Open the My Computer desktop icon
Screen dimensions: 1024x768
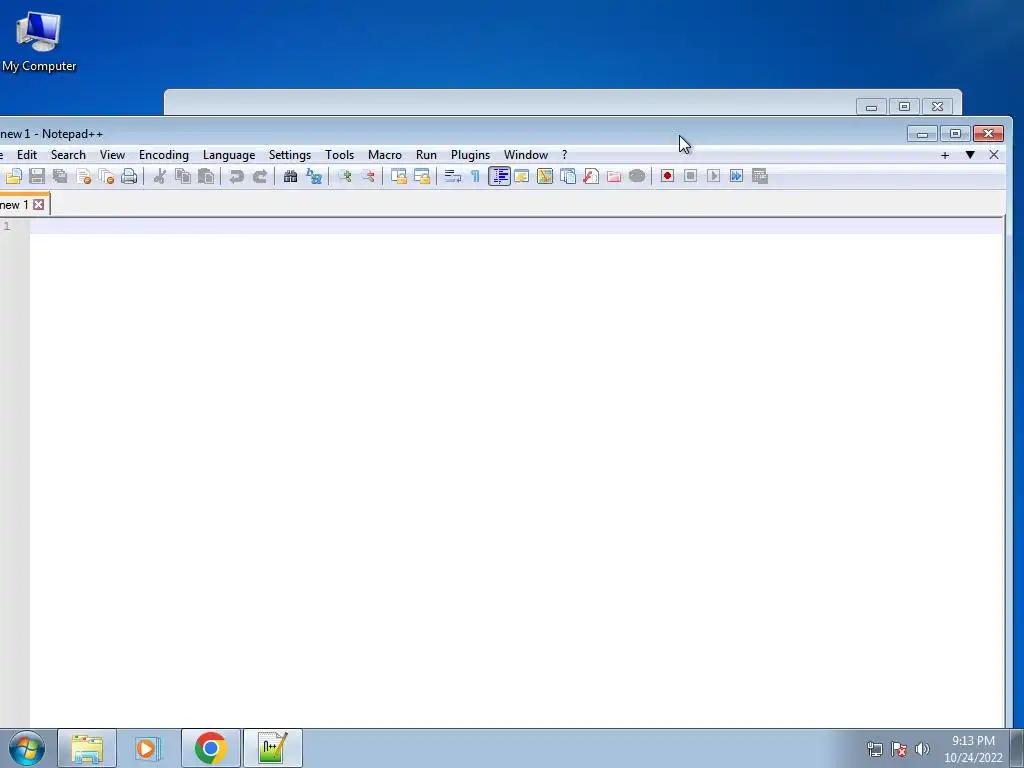[39, 41]
